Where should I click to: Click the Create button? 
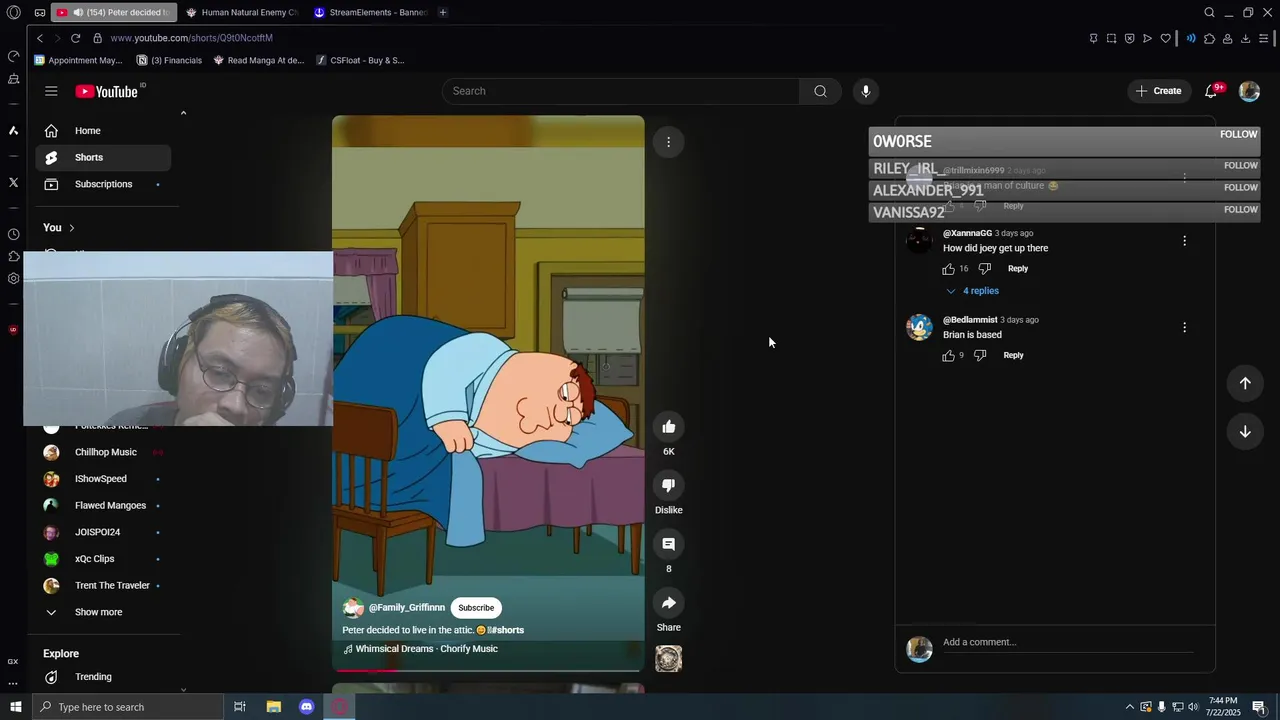1159,91
